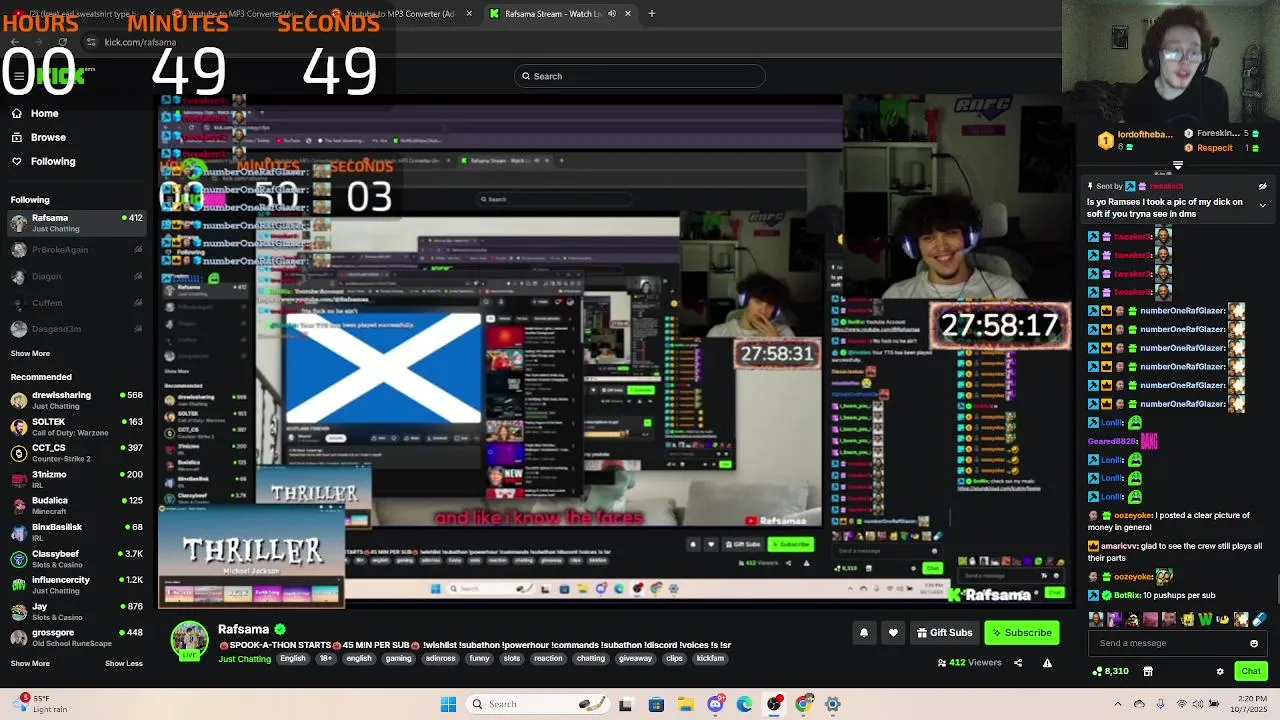Open Discord from the taskbar
Screen dimensions: 1280x720
coord(715,704)
